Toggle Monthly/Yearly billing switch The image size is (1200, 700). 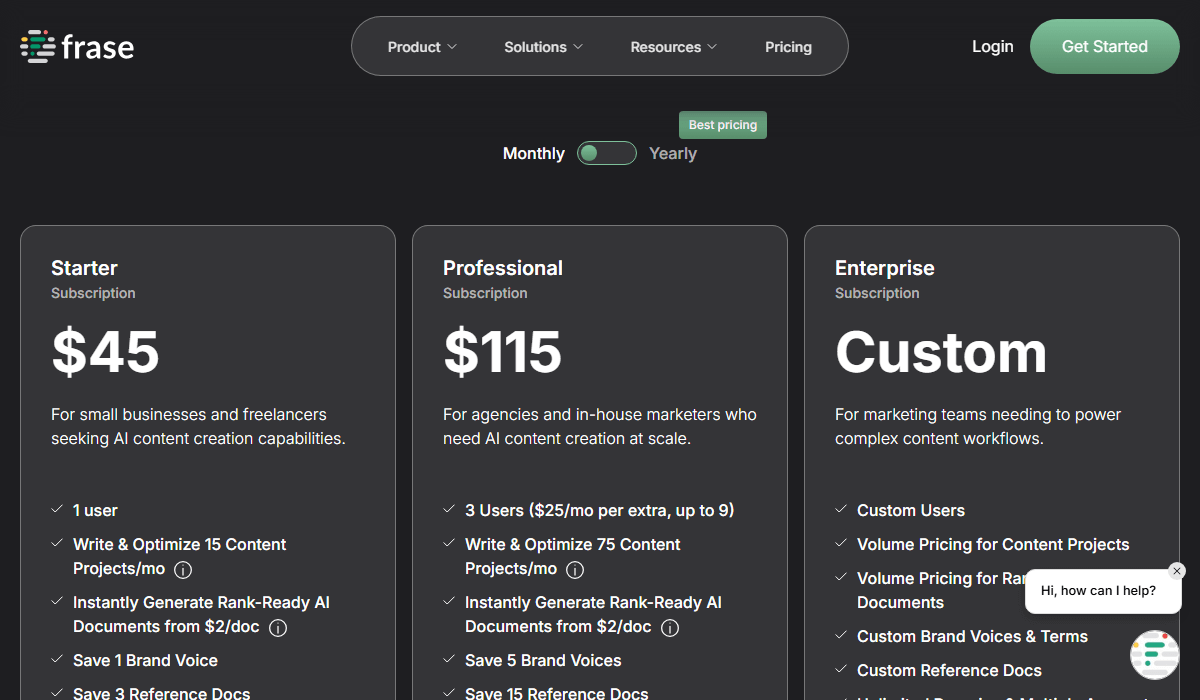607,153
